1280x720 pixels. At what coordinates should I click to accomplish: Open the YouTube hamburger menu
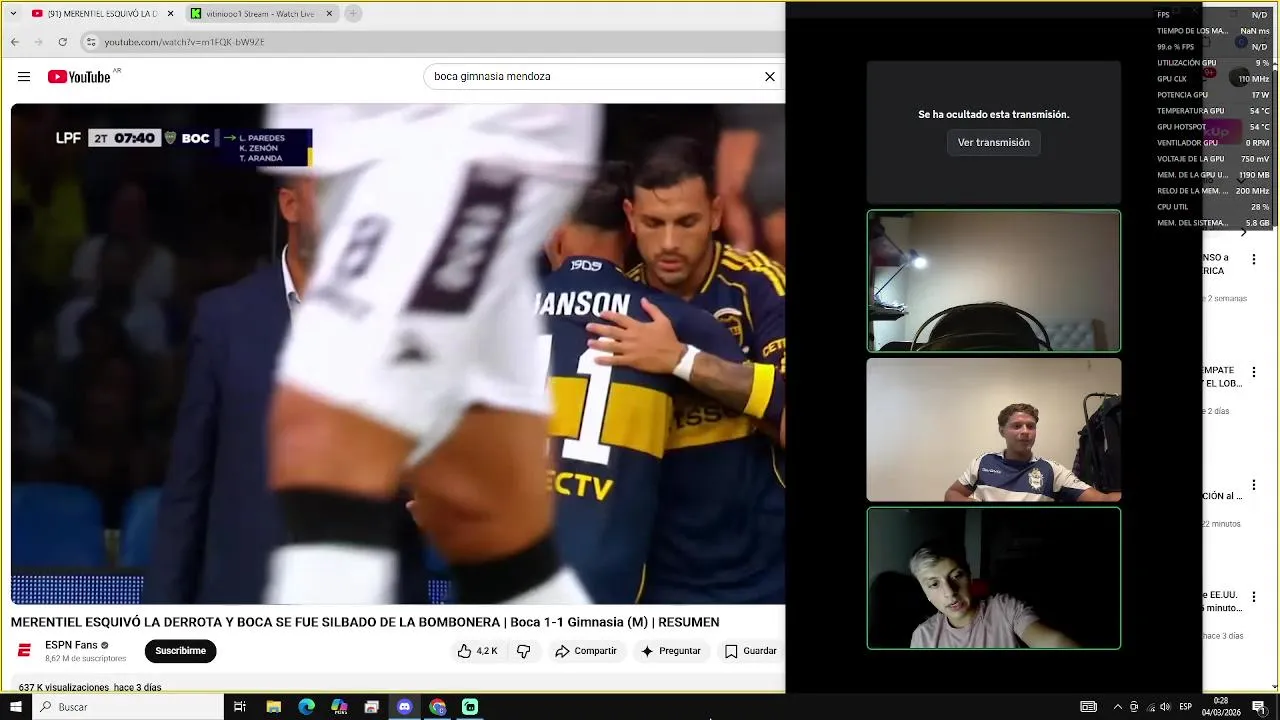pos(24,77)
